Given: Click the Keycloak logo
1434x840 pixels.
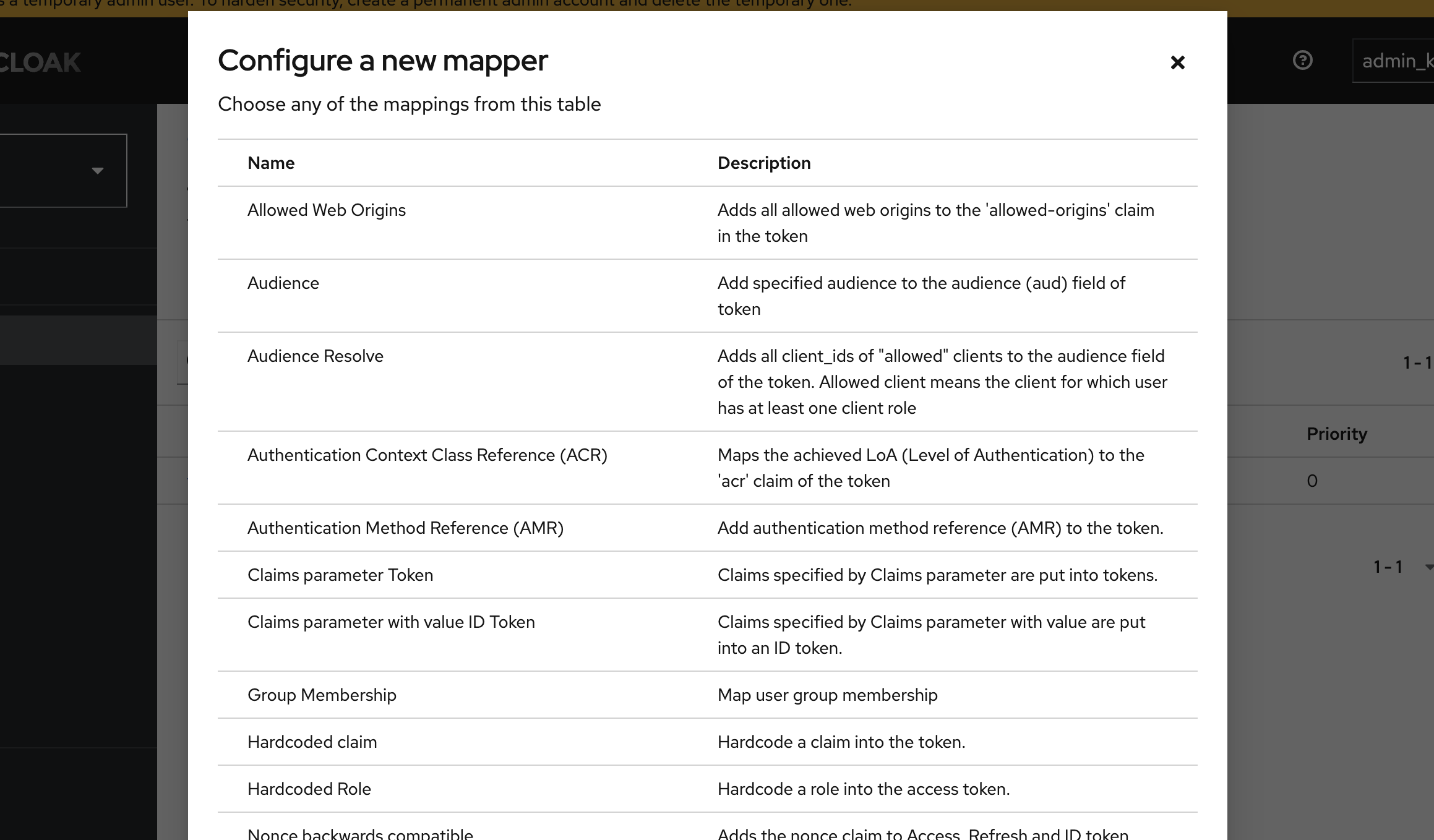Looking at the screenshot, I should pos(40,62).
